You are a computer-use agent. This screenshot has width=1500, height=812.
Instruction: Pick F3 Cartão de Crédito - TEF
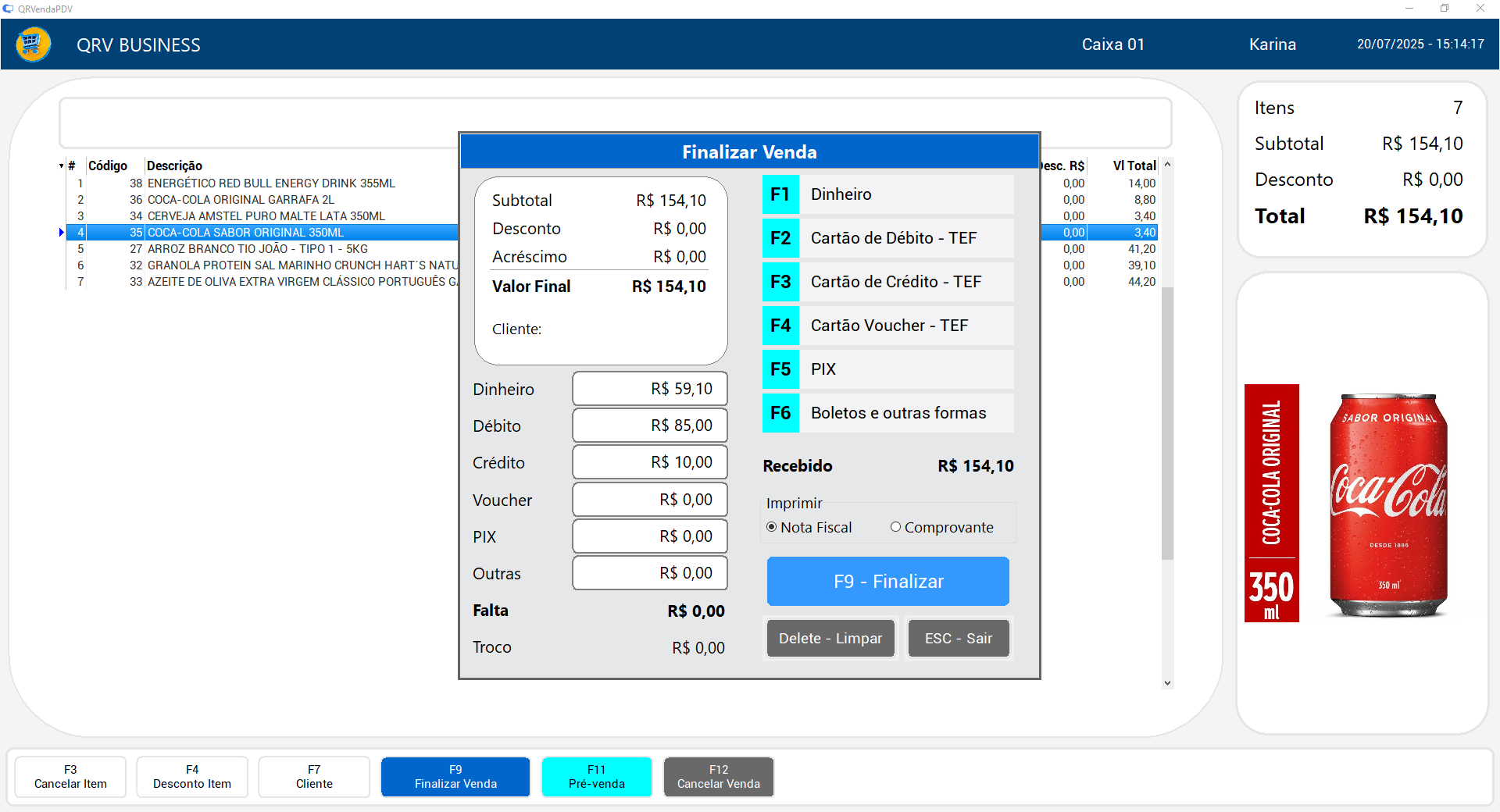[887, 282]
